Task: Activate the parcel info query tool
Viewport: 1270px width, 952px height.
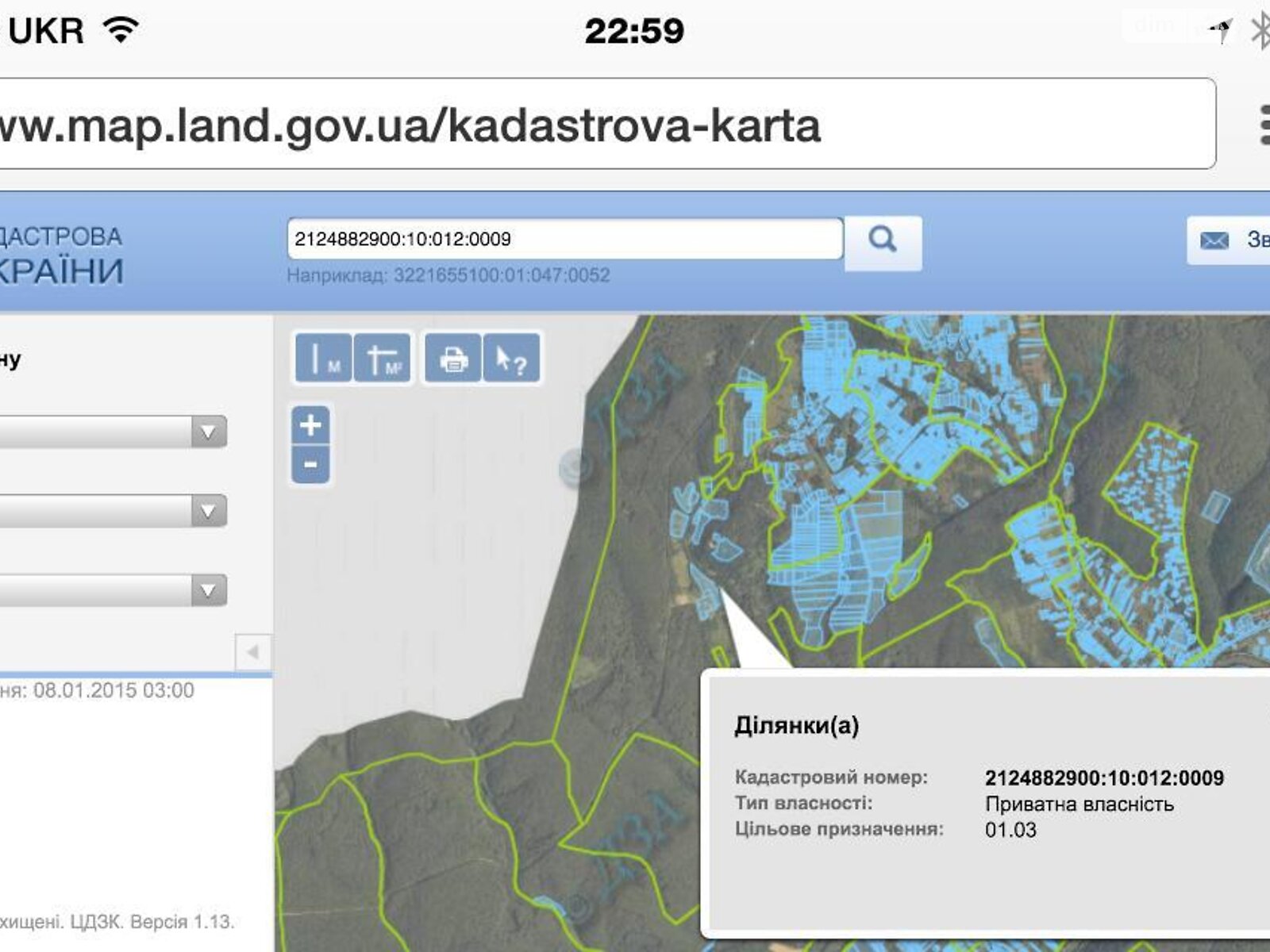Action: coord(511,359)
